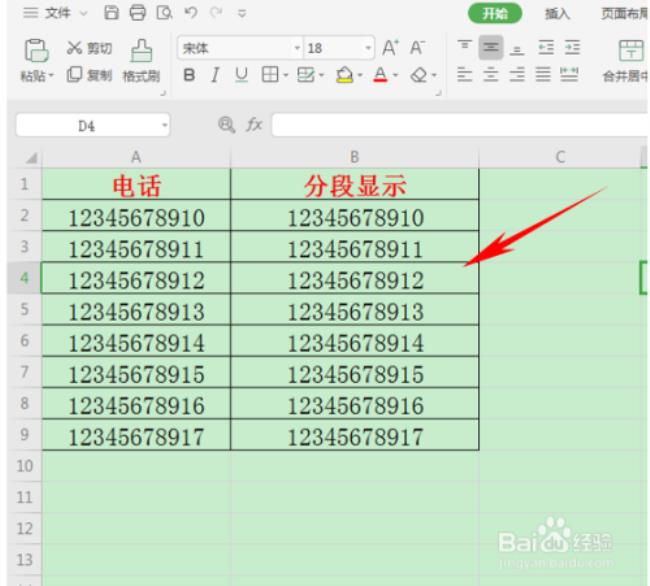Open Print Preview icon
Viewport: 650px width, 586px height.
[164, 13]
